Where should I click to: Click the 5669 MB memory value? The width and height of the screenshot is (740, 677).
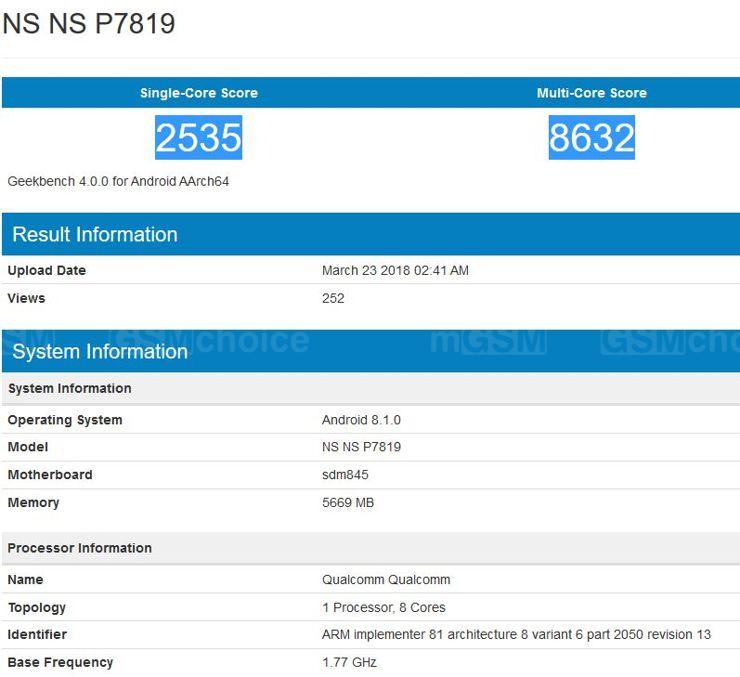coord(348,503)
